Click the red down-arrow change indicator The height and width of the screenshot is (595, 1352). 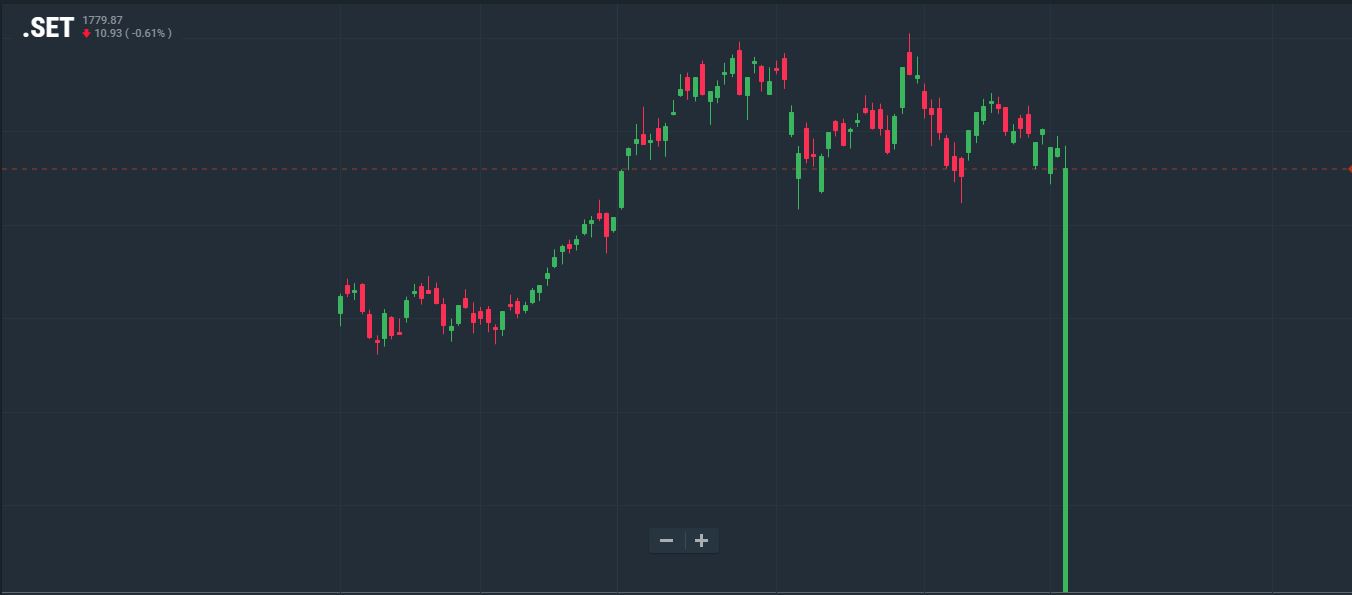(87, 33)
